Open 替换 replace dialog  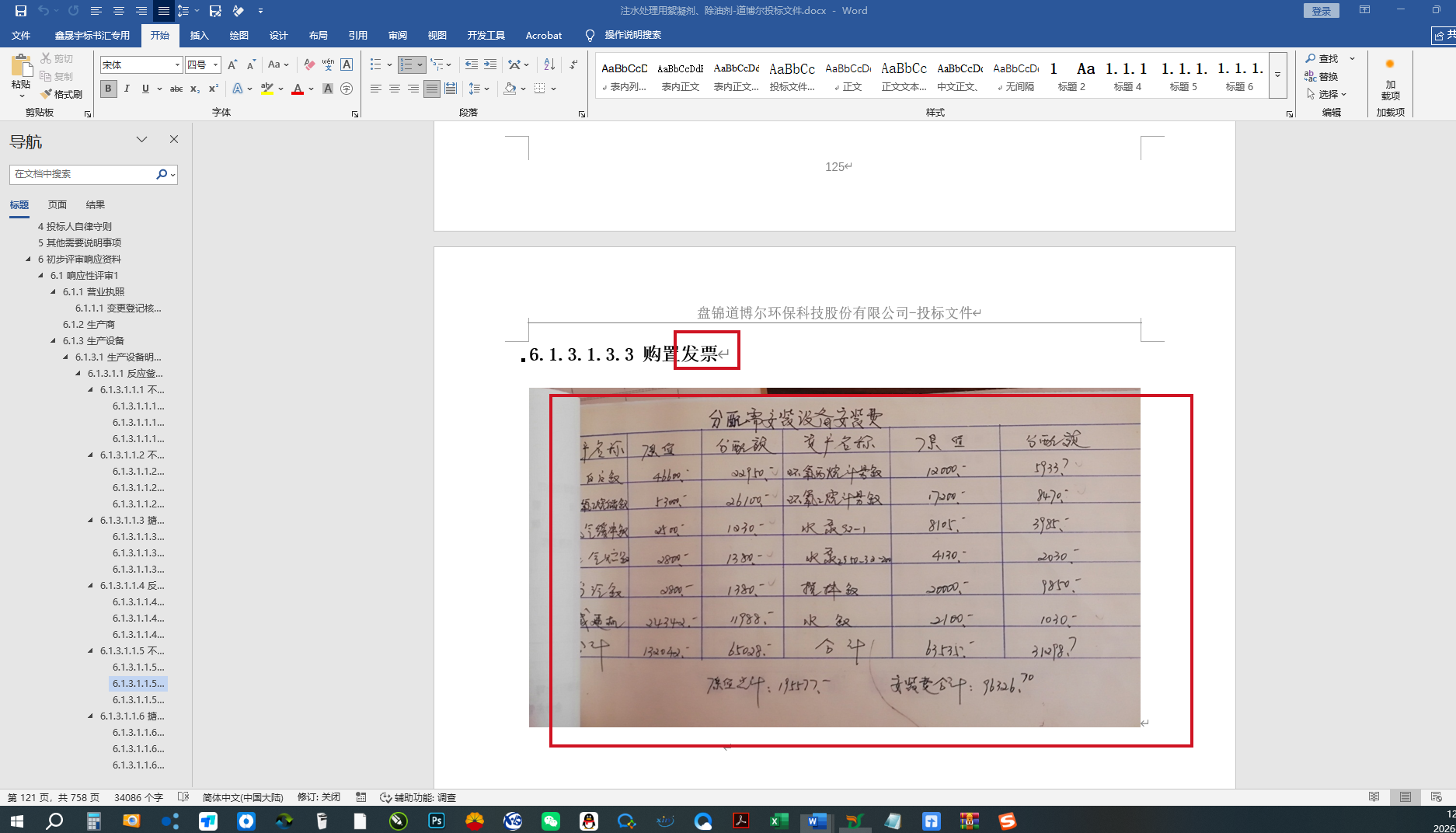[1322, 76]
